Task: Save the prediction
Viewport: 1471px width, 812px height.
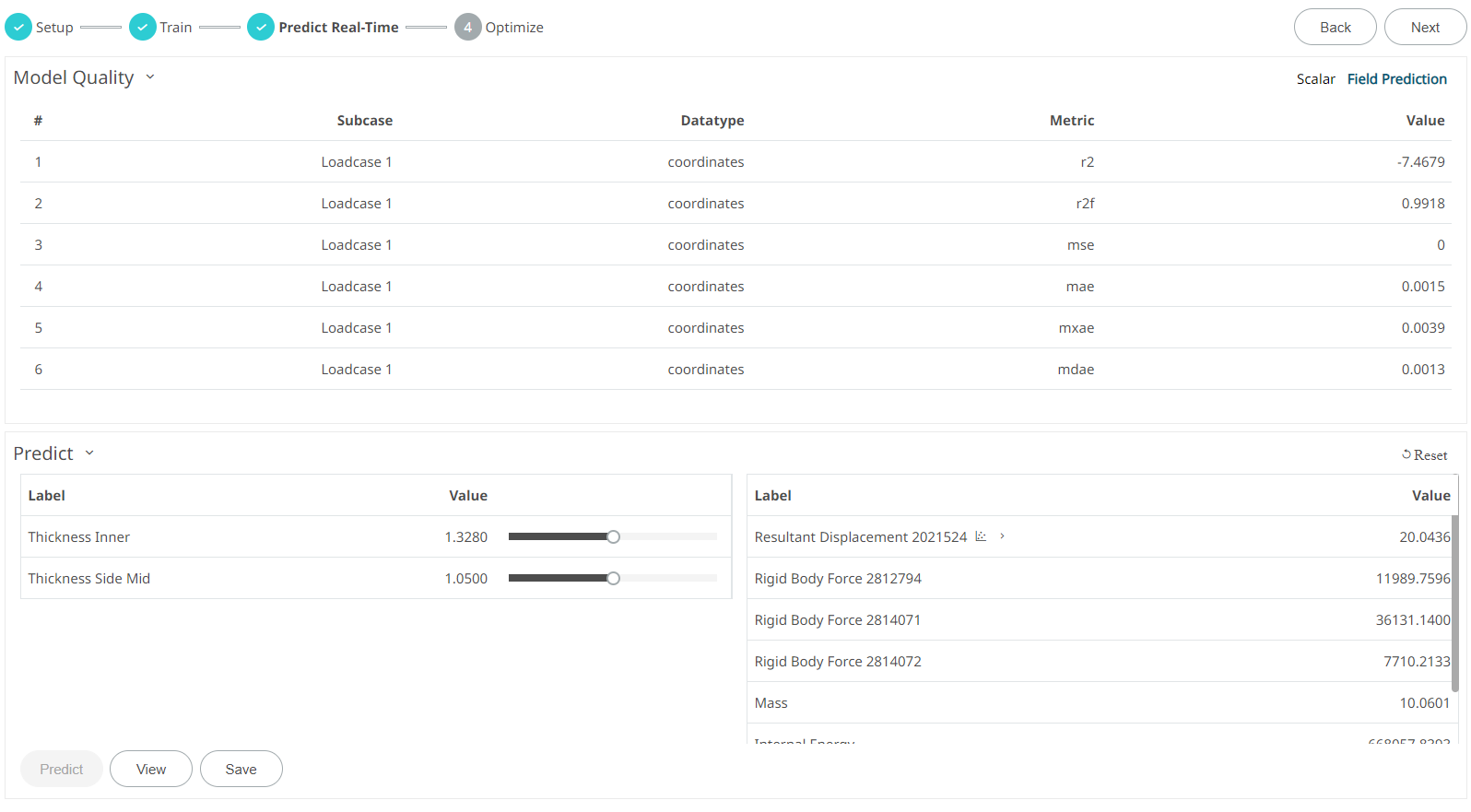Action: point(241,769)
